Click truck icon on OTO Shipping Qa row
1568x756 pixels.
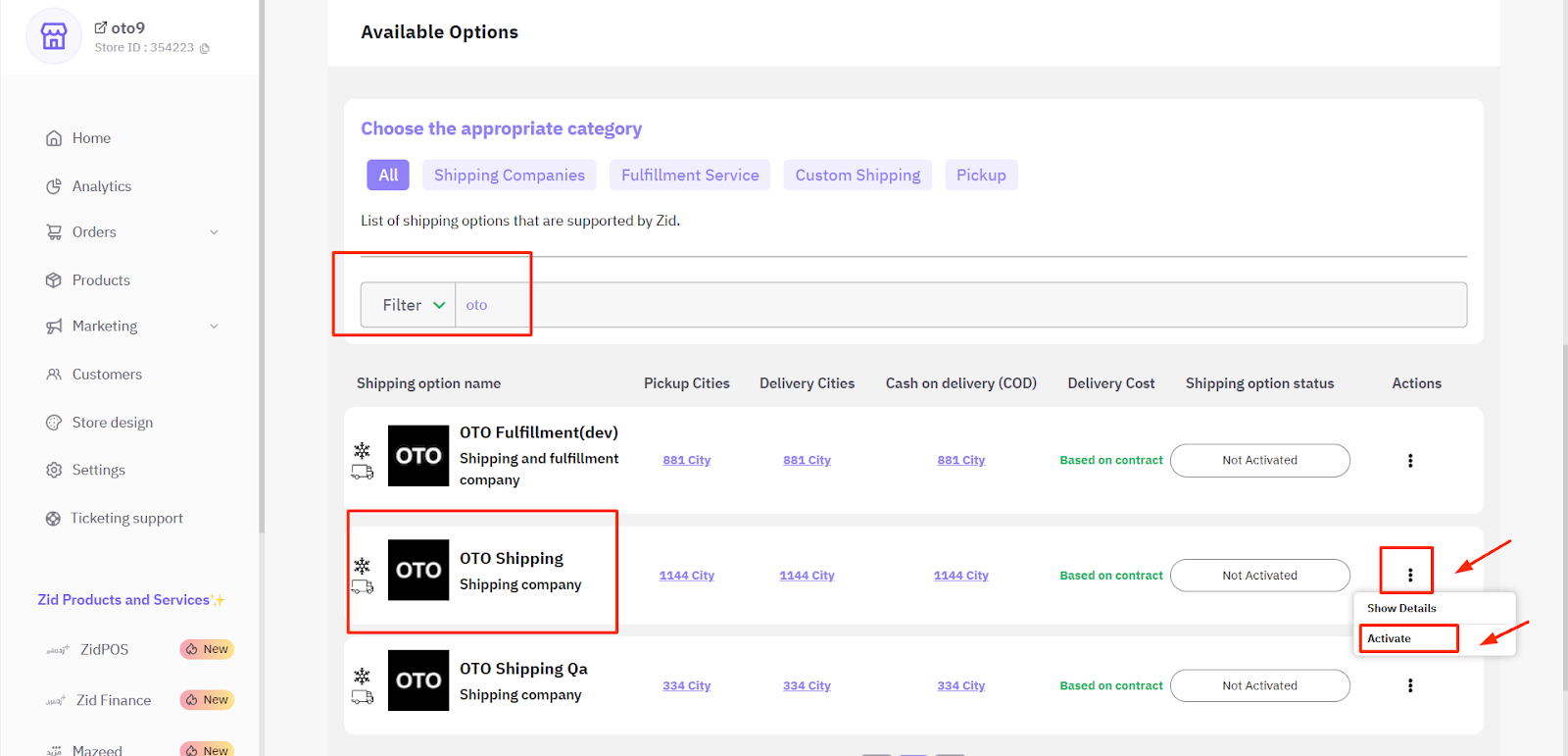(x=363, y=697)
